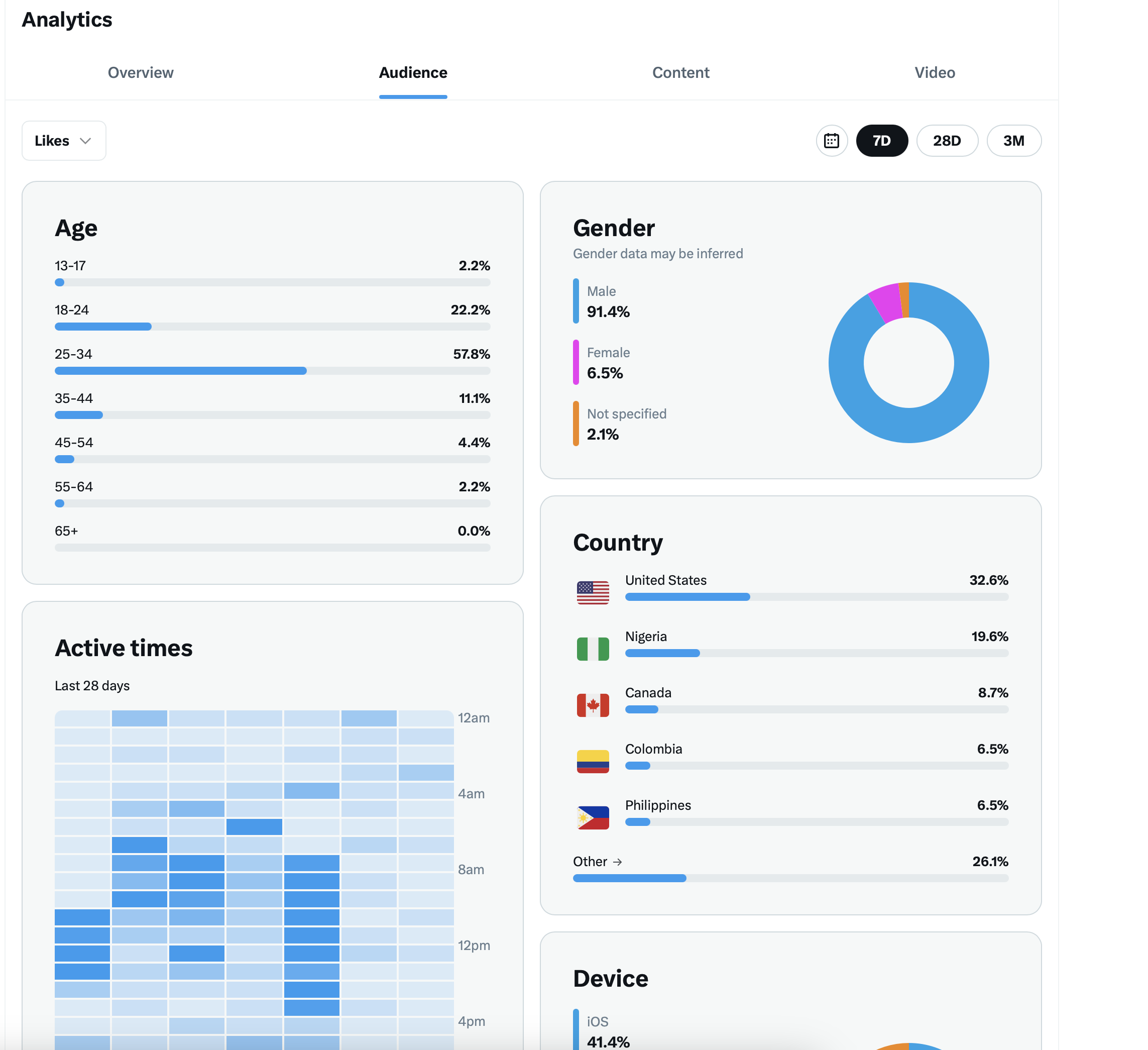1148x1050 pixels.
Task: Open the Likes metric dropdown
Action: click(x=64, y=141)
